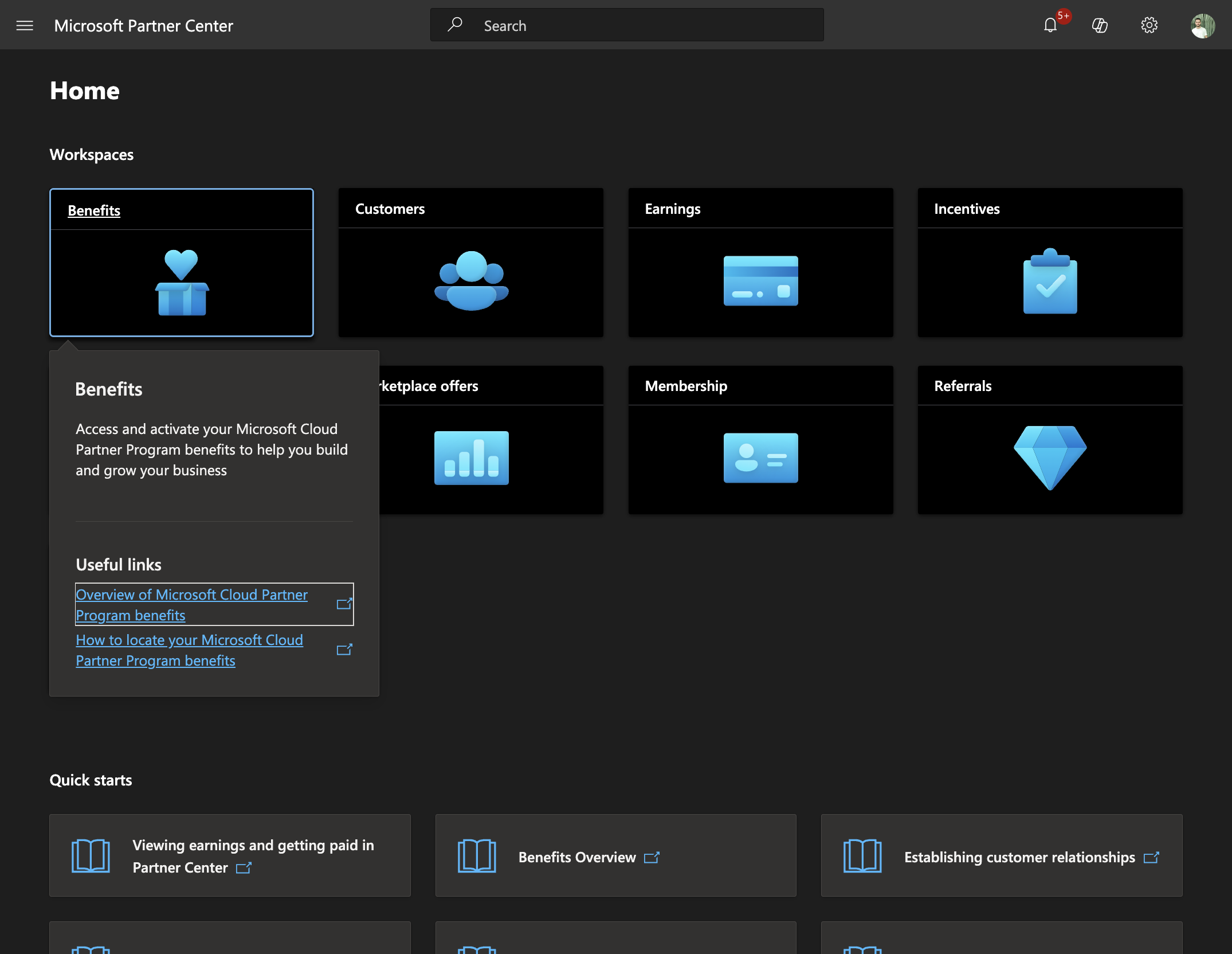Click book icon on Establishing customer relationships card
Image resolution: width=1232 pixels, height=954 pixels.
[x=862, y=856]
